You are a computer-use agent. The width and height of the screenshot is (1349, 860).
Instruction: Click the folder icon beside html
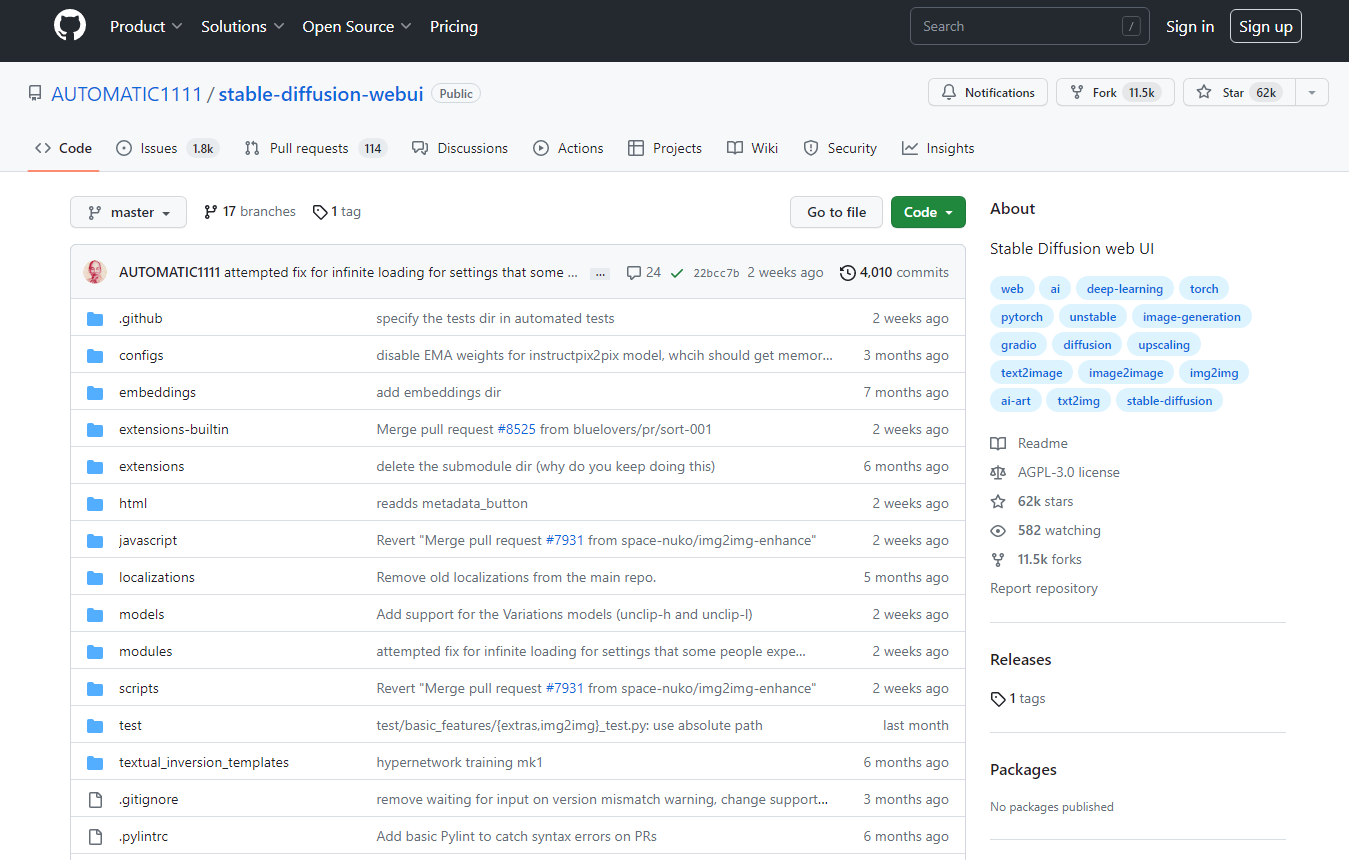click(x=95, y=504)
